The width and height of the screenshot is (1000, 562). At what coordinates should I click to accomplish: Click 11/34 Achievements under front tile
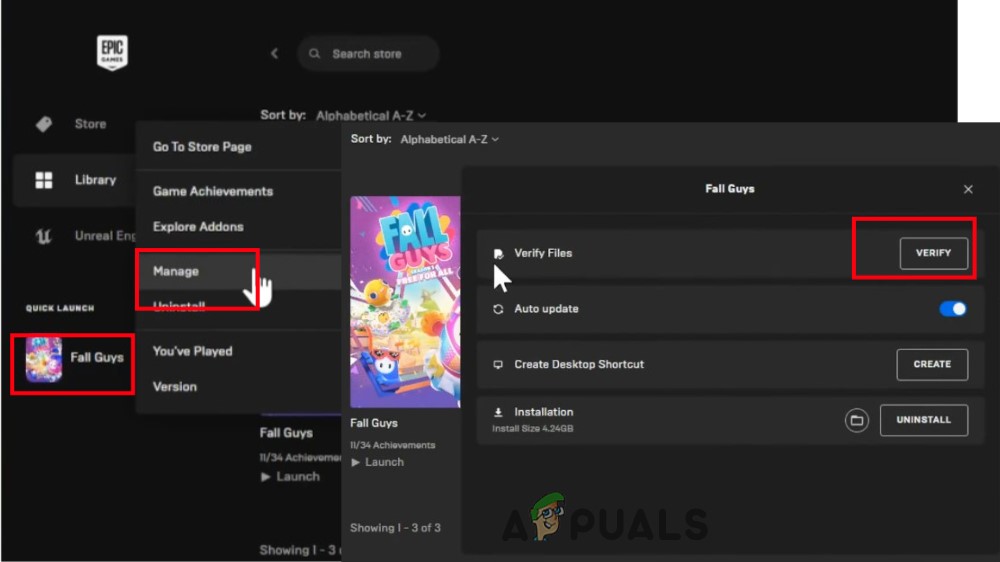(393, 445)
